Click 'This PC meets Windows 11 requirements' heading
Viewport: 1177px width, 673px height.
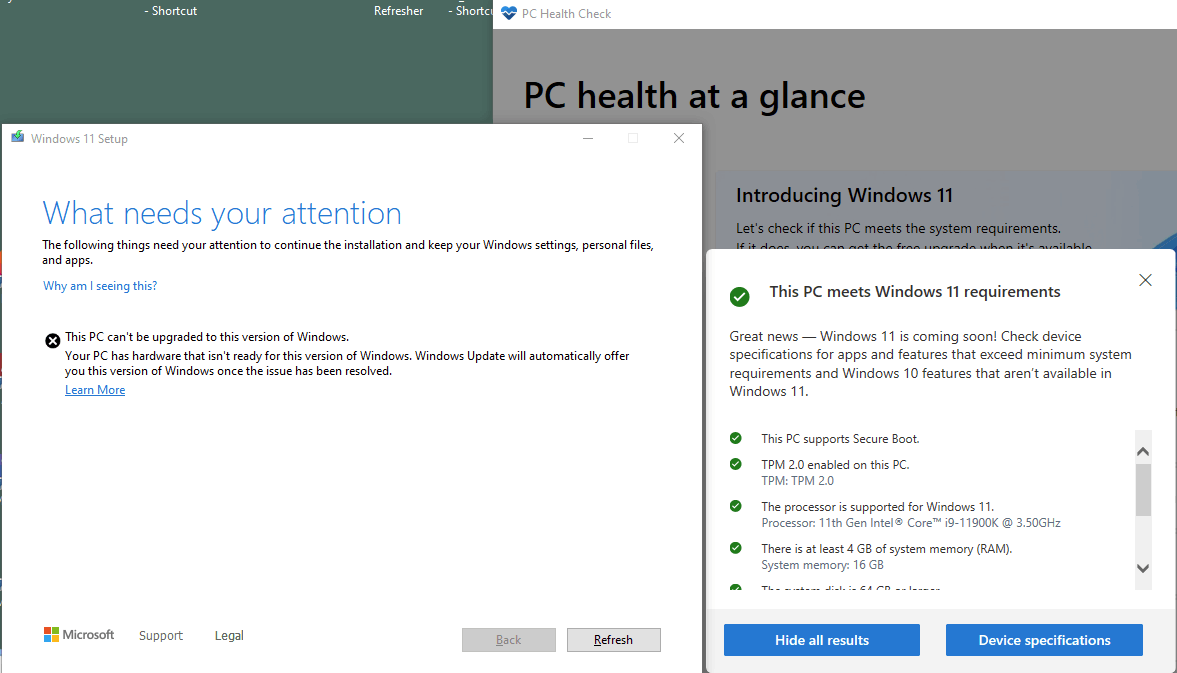(x=914, y=292)
